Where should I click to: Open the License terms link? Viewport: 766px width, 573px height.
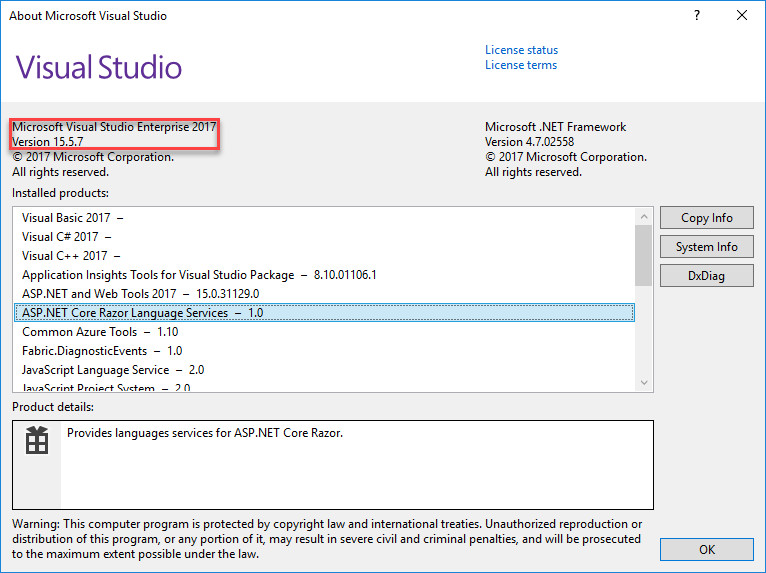coord(521,65)
